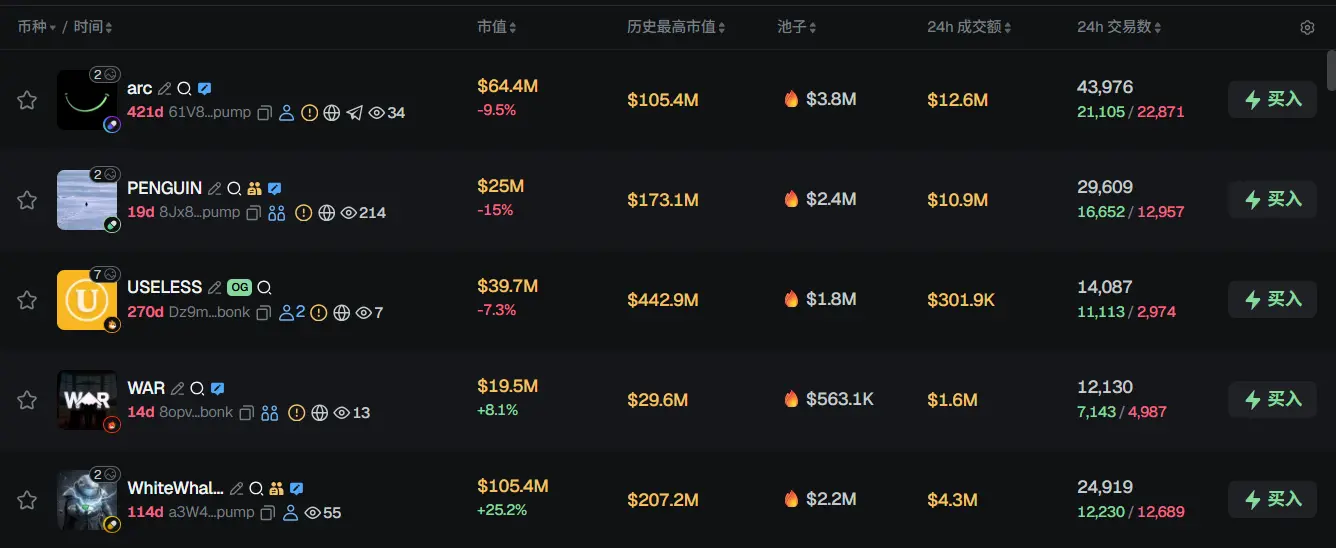
Task: Click the vertical scrollbar on the right
Action: pos(1330,72)
